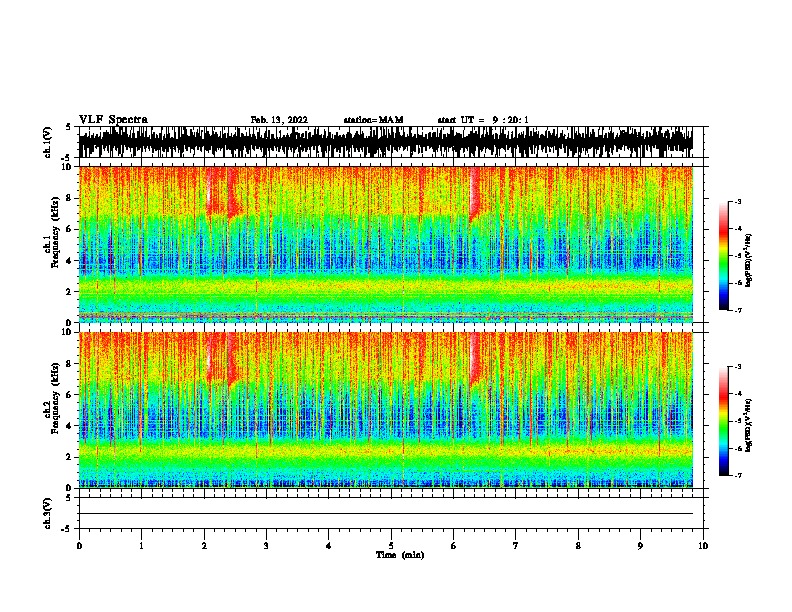Click the "2" kHz tick of ch.1 spectrogram

(x=70, y=291)
